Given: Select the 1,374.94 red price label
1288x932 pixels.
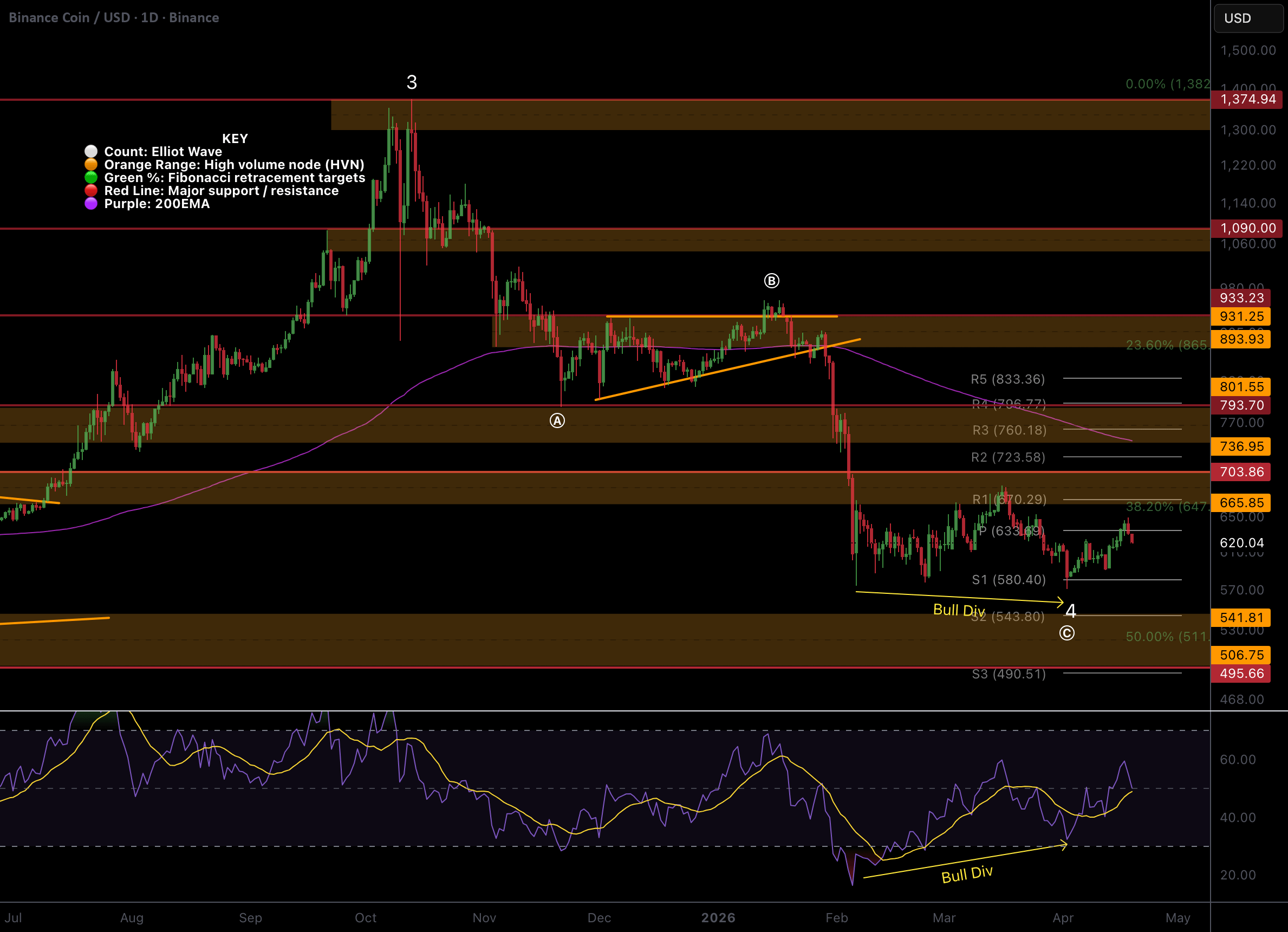Looking at the screenshot, I should pos(1247,100).
